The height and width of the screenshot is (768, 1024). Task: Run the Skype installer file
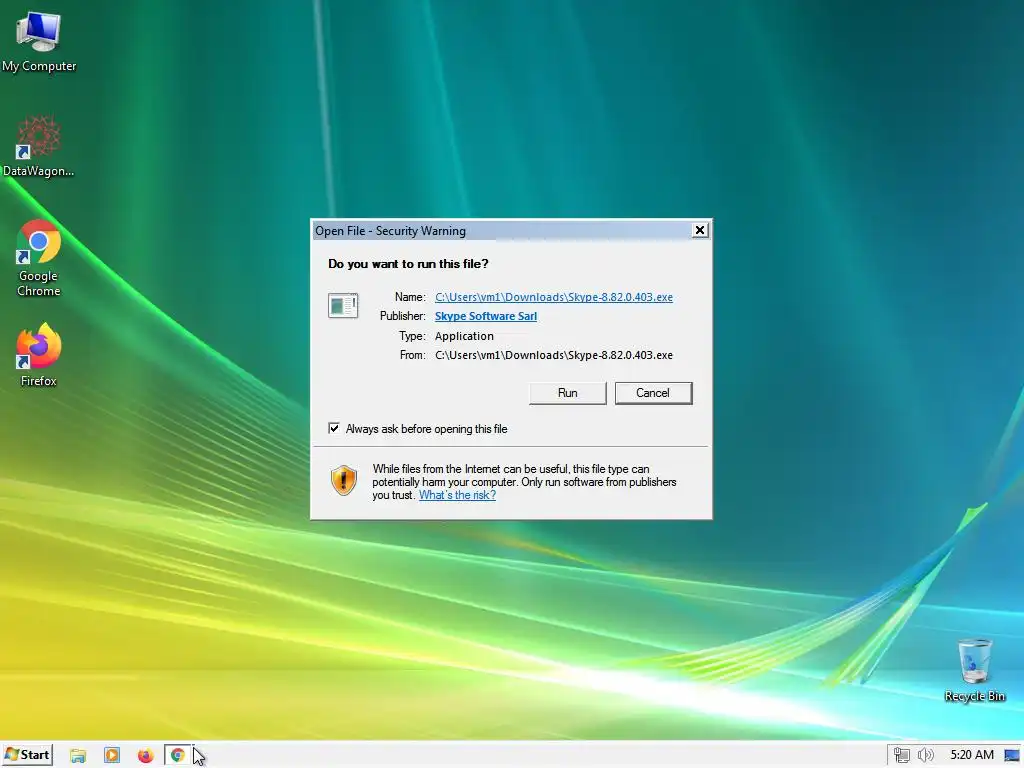pyautogui.click(x=568, y=393)
